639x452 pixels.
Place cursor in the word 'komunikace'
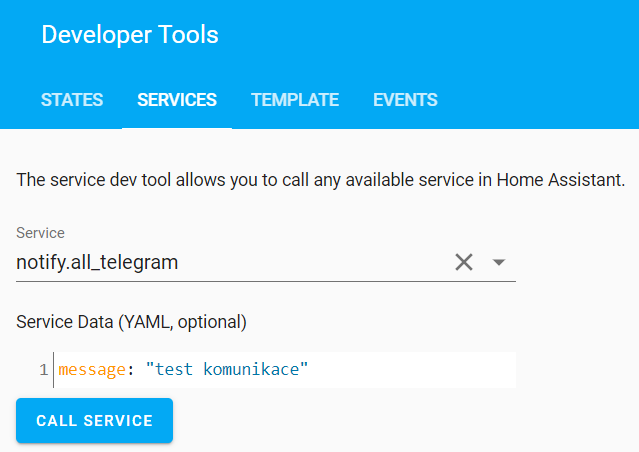(251, 369)
